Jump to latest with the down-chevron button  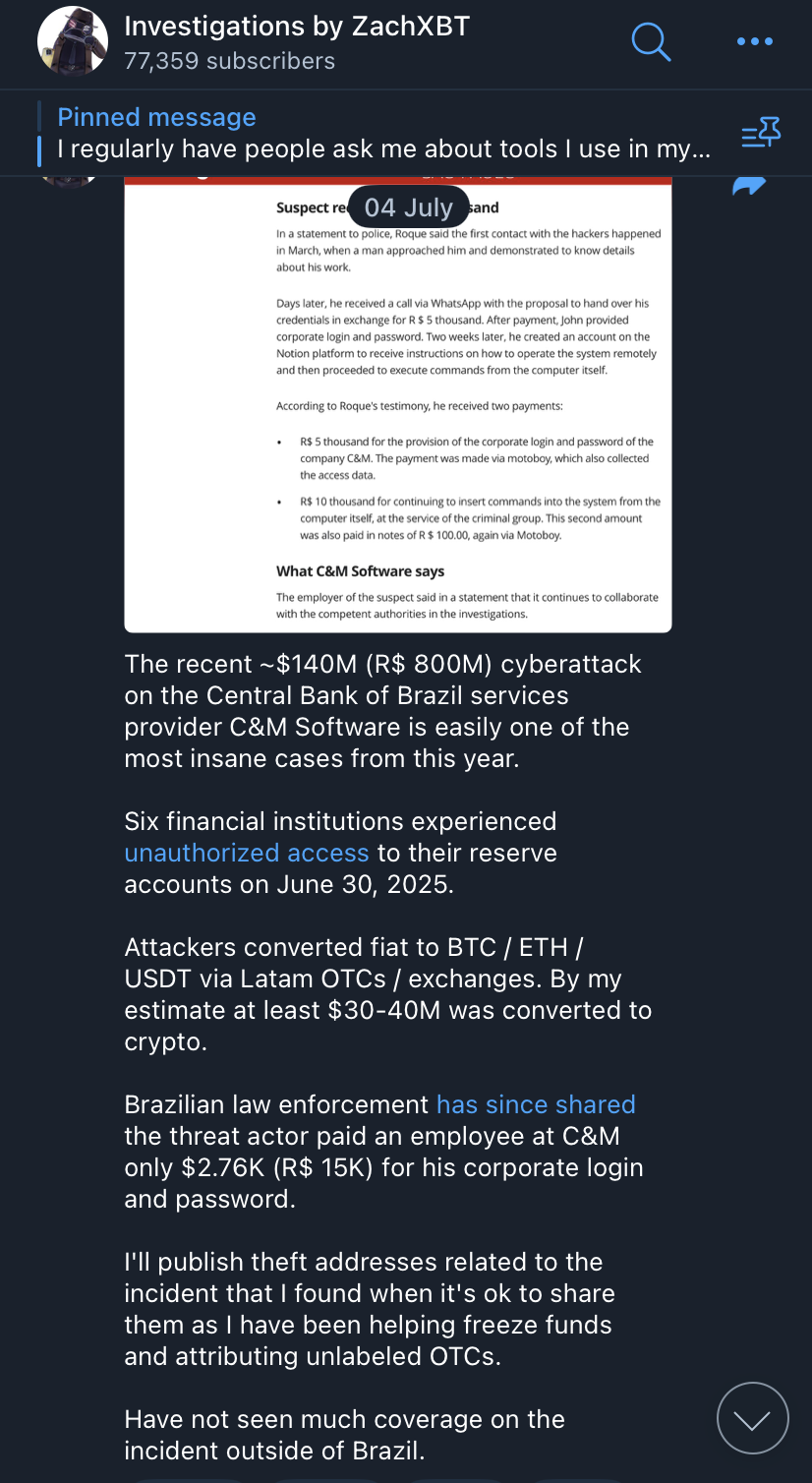752,1418
